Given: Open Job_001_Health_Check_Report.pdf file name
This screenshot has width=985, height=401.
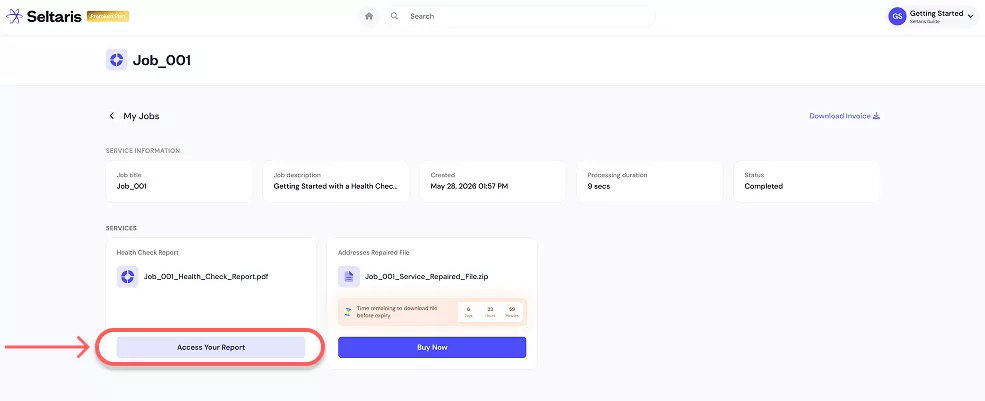Looking at the screenshot, I should 206,277.
